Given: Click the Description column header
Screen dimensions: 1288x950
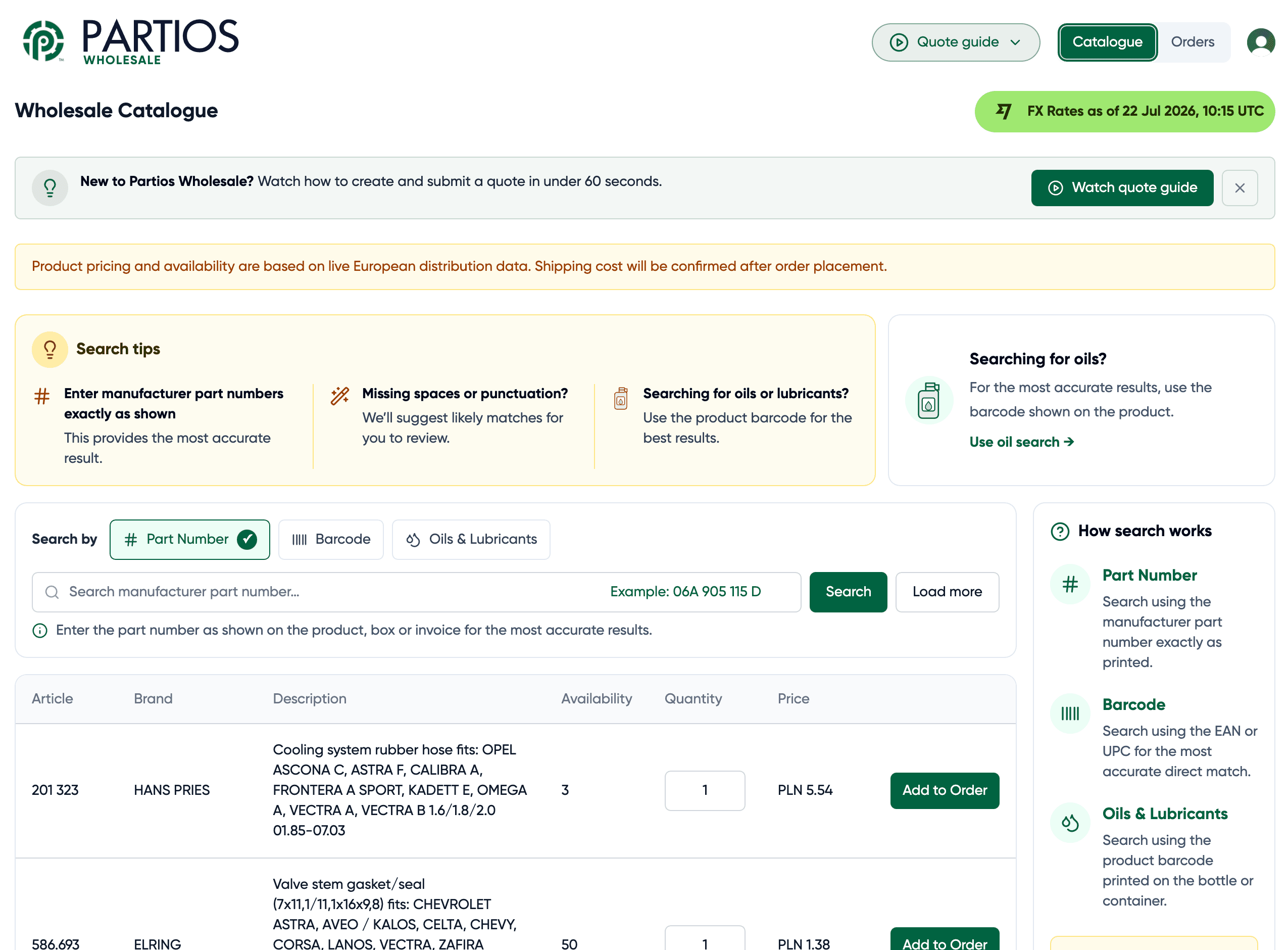Looking at the screenshot, I should (309, 698).
